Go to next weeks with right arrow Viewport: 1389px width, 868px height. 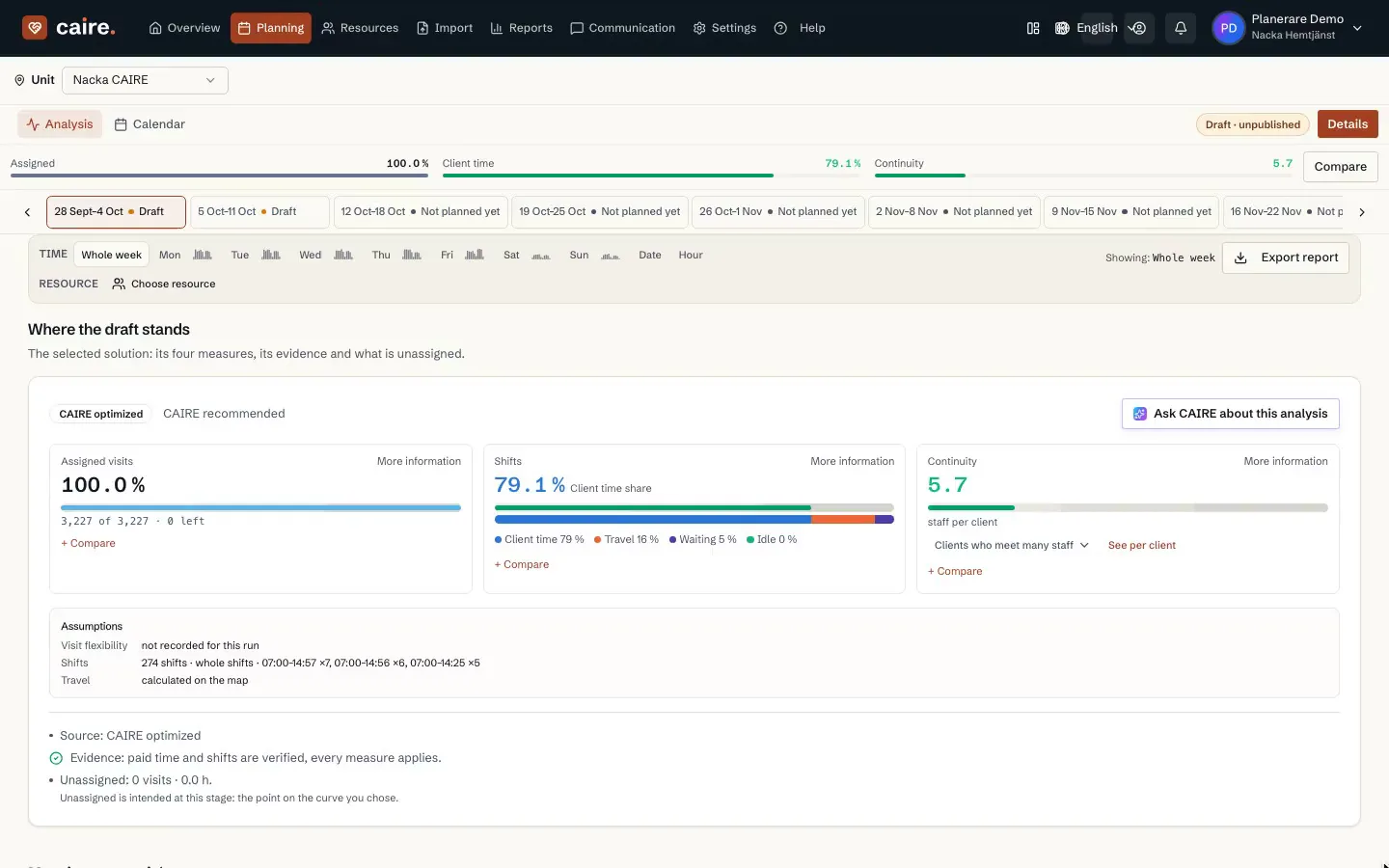pyautogui.click(x=1362, y=212)
